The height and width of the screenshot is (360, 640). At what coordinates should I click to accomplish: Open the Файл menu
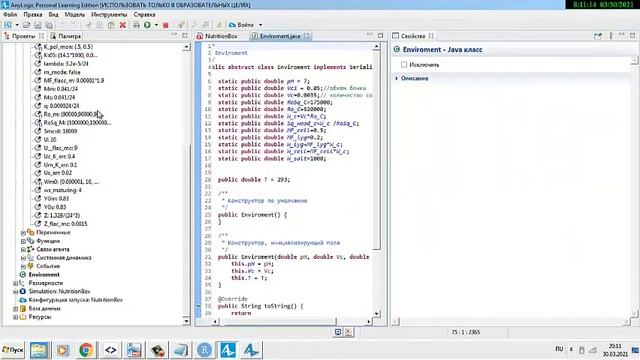coord(10,14)
